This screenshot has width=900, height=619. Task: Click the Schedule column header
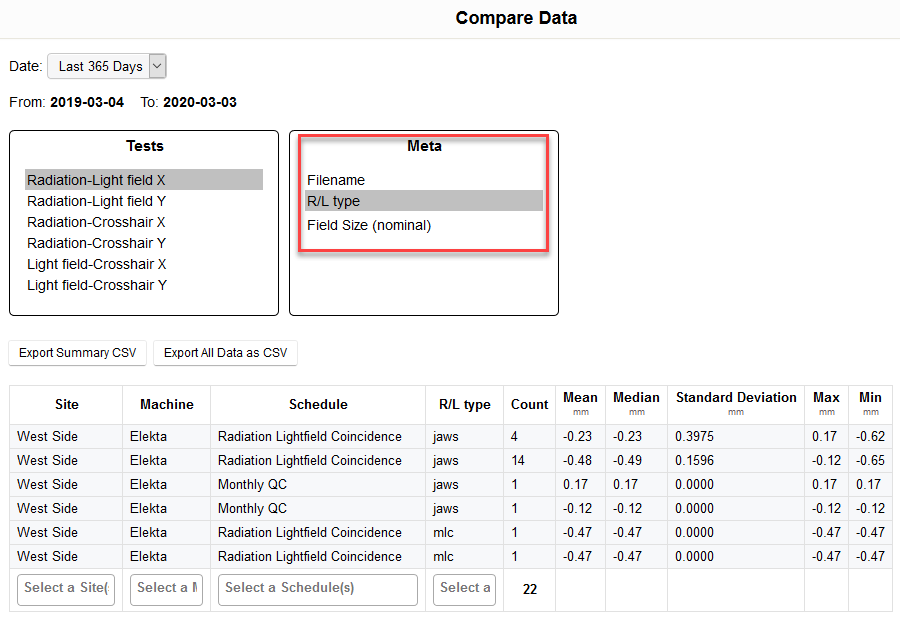click(318, 404)
